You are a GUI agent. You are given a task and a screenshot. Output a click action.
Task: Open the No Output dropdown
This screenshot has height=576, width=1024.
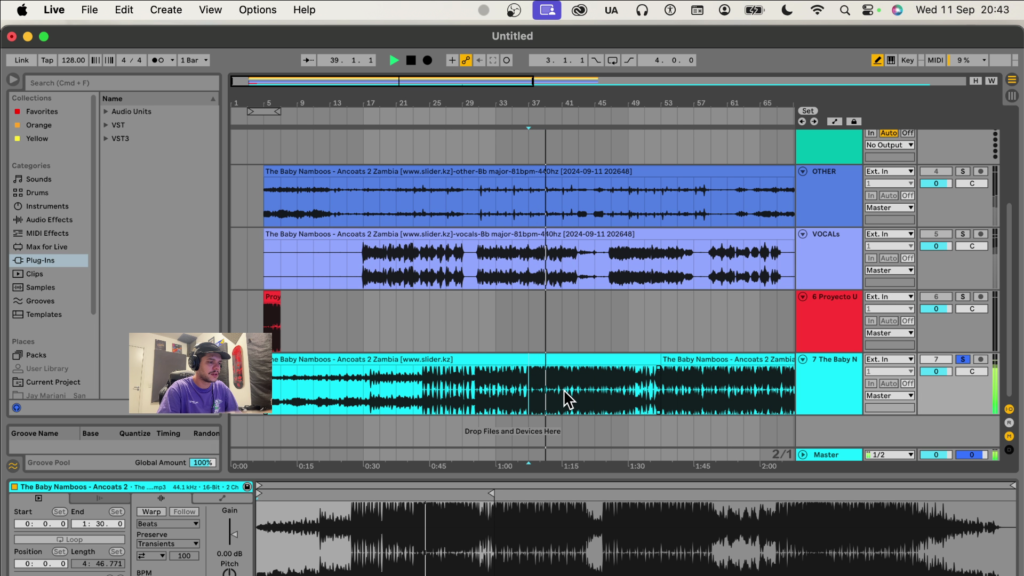889,145
